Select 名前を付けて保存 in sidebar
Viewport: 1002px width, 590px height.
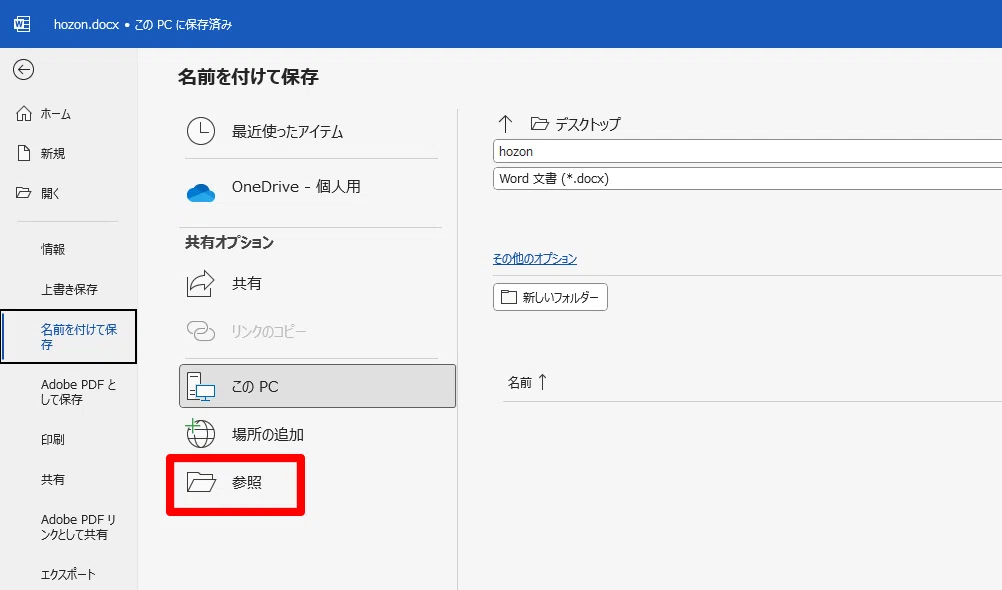68,337
